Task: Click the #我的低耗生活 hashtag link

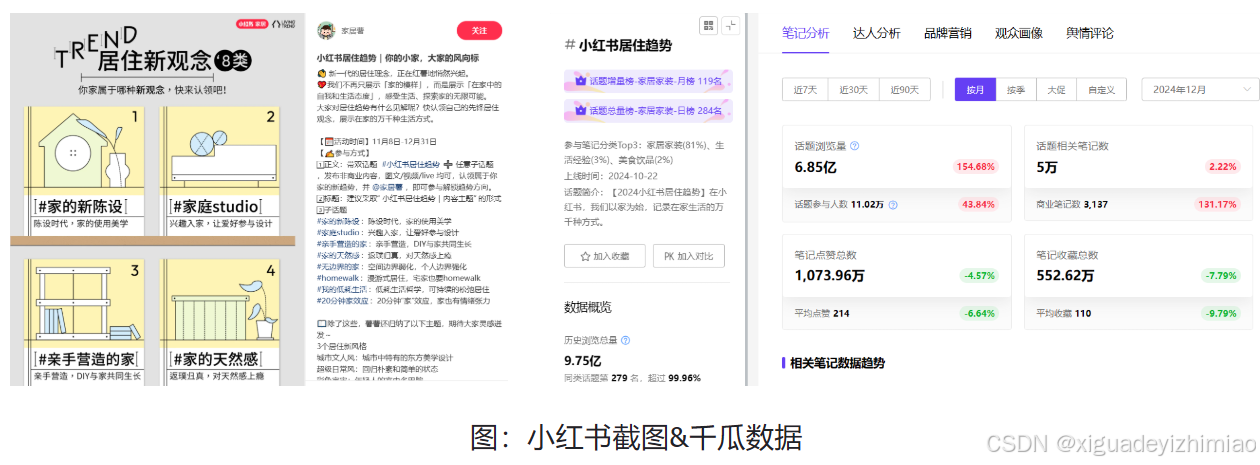Action: [x=341, y=289]
